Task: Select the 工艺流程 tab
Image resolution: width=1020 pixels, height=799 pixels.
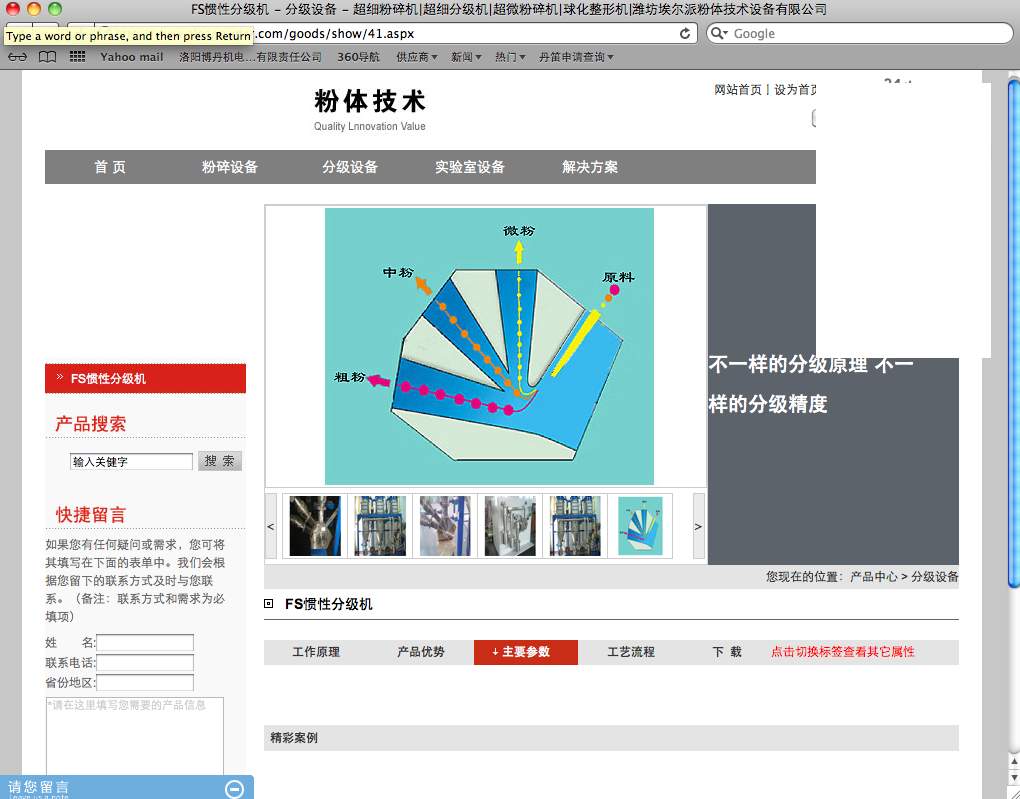Action: (x=631, y=652)
